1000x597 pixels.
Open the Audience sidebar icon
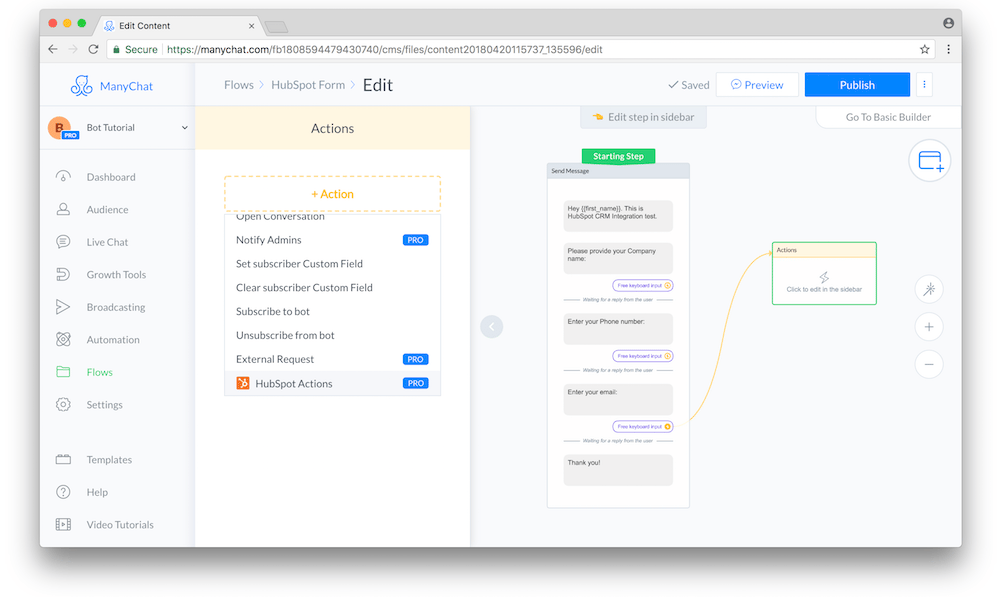(x=63, y=209)
